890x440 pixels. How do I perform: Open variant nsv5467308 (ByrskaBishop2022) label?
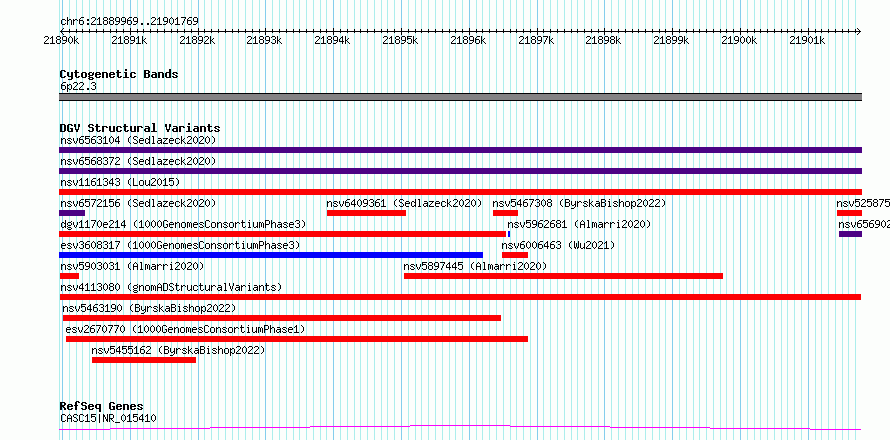click(x=579, y=203)
